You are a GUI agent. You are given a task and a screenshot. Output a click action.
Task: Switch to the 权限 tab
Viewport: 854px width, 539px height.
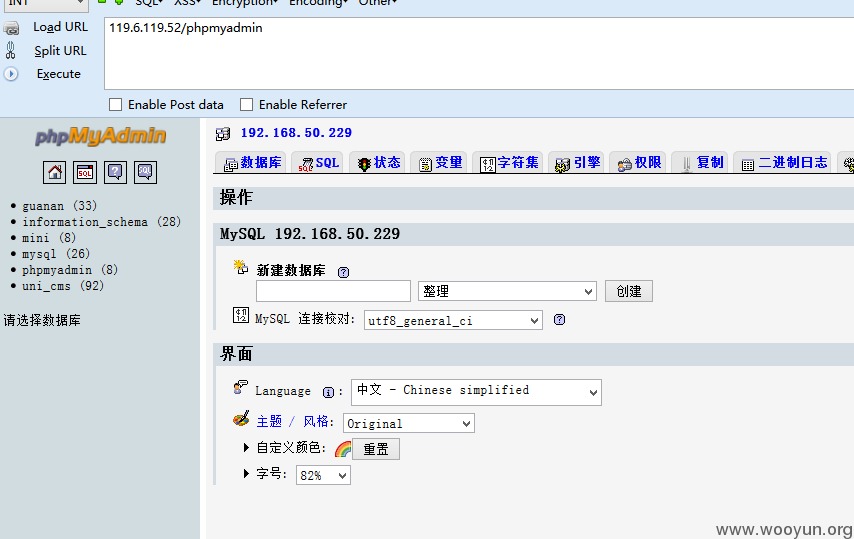point(638,163)
